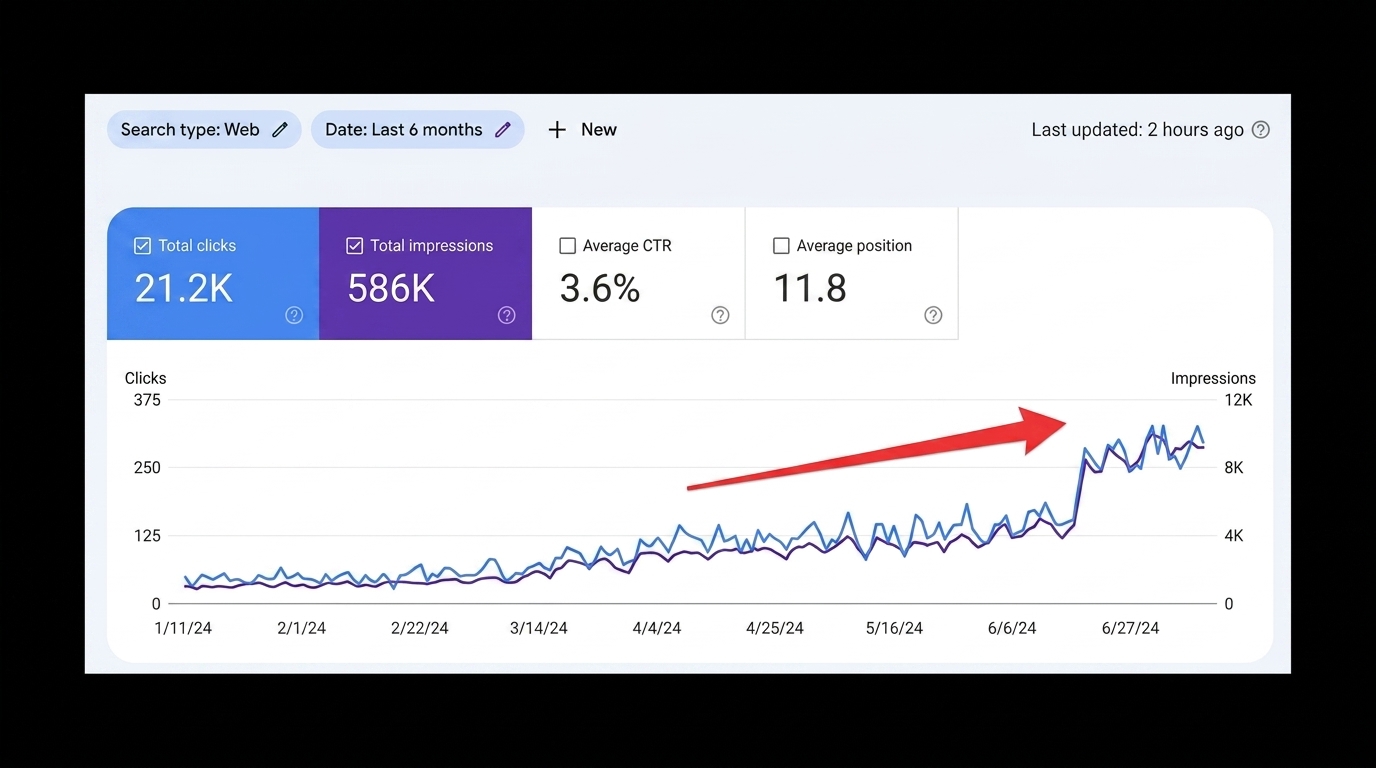The height and width of the screenshot is (768, 1376).
Task: Open help icon next to Last updated
Action: pyautogui.click(x=1261, y=130)
